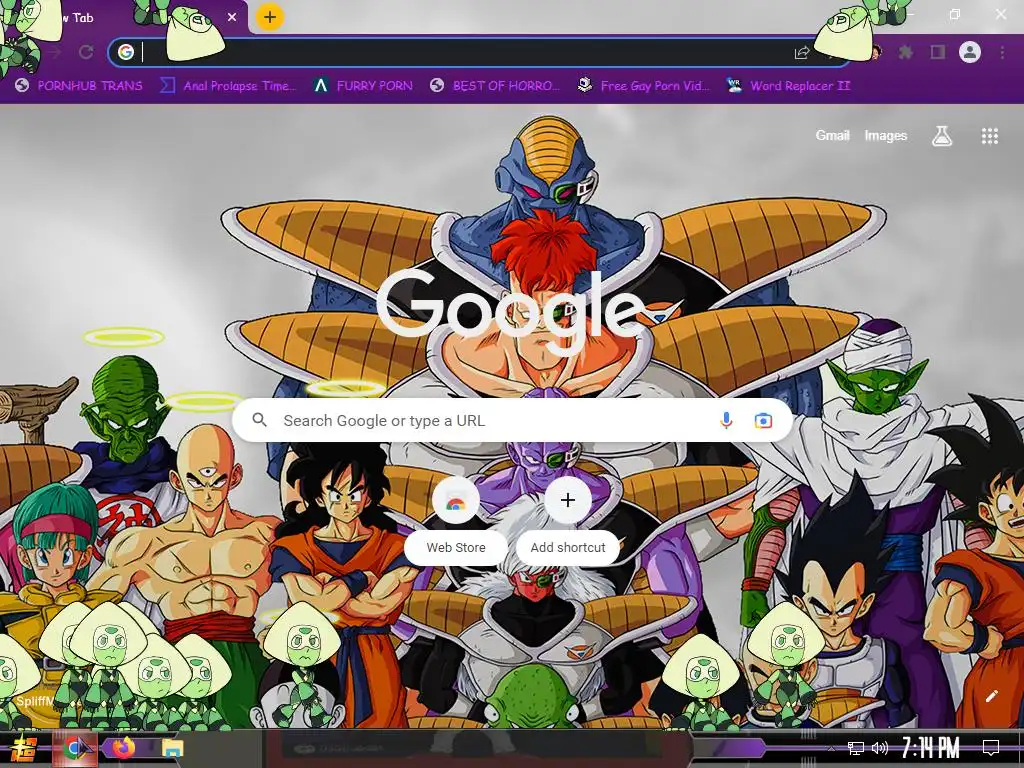Click the Add shortcut plus circle

568,500
